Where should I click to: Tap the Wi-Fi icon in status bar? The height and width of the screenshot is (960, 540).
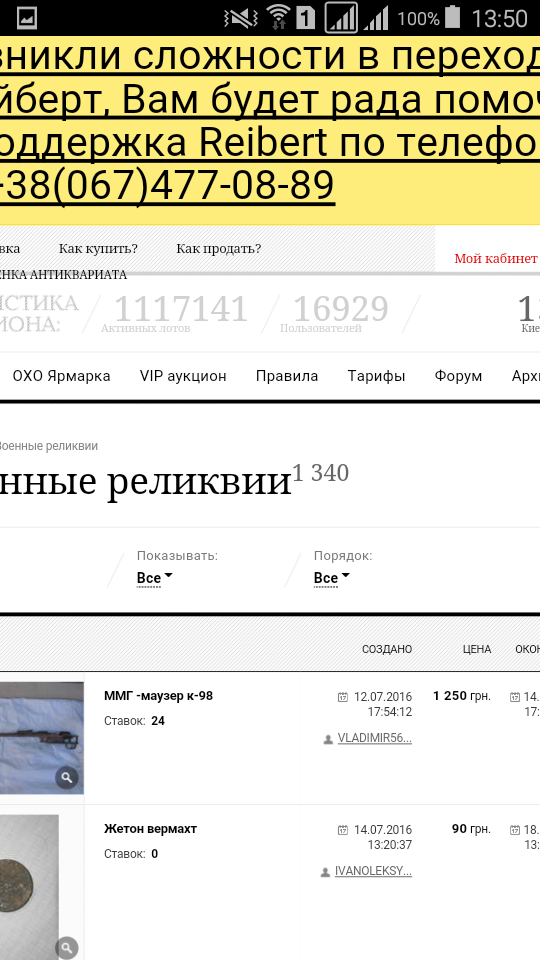tap(278, 17)
